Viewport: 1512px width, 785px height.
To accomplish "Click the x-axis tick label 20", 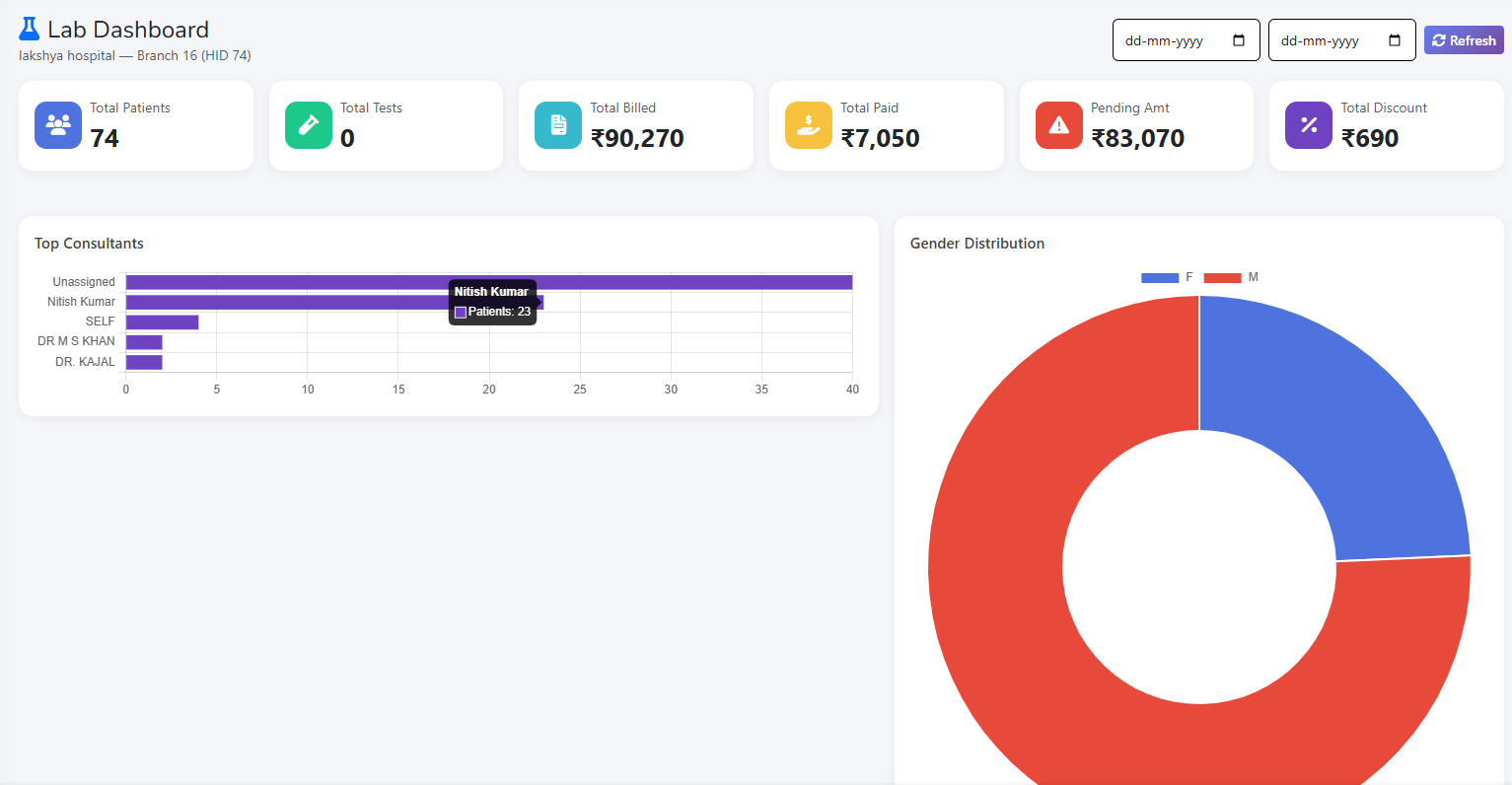I will 489,390.
